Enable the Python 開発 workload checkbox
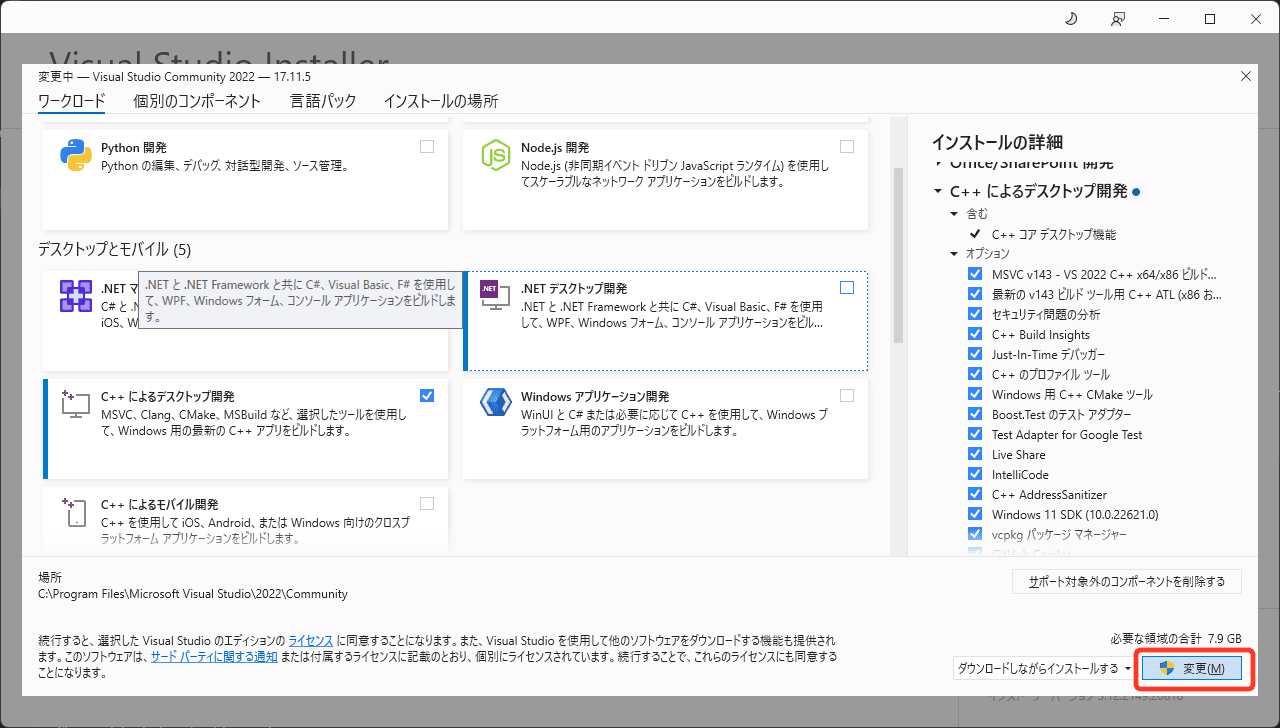This screenshot has height=728, width=1280. pyautogui.click(x=427, y=146)
